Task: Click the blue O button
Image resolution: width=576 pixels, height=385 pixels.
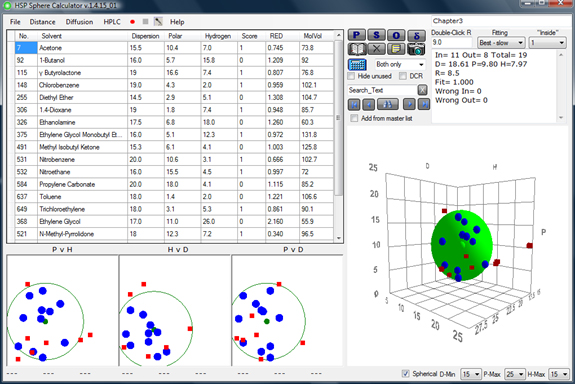Action: tap(396, 35)
